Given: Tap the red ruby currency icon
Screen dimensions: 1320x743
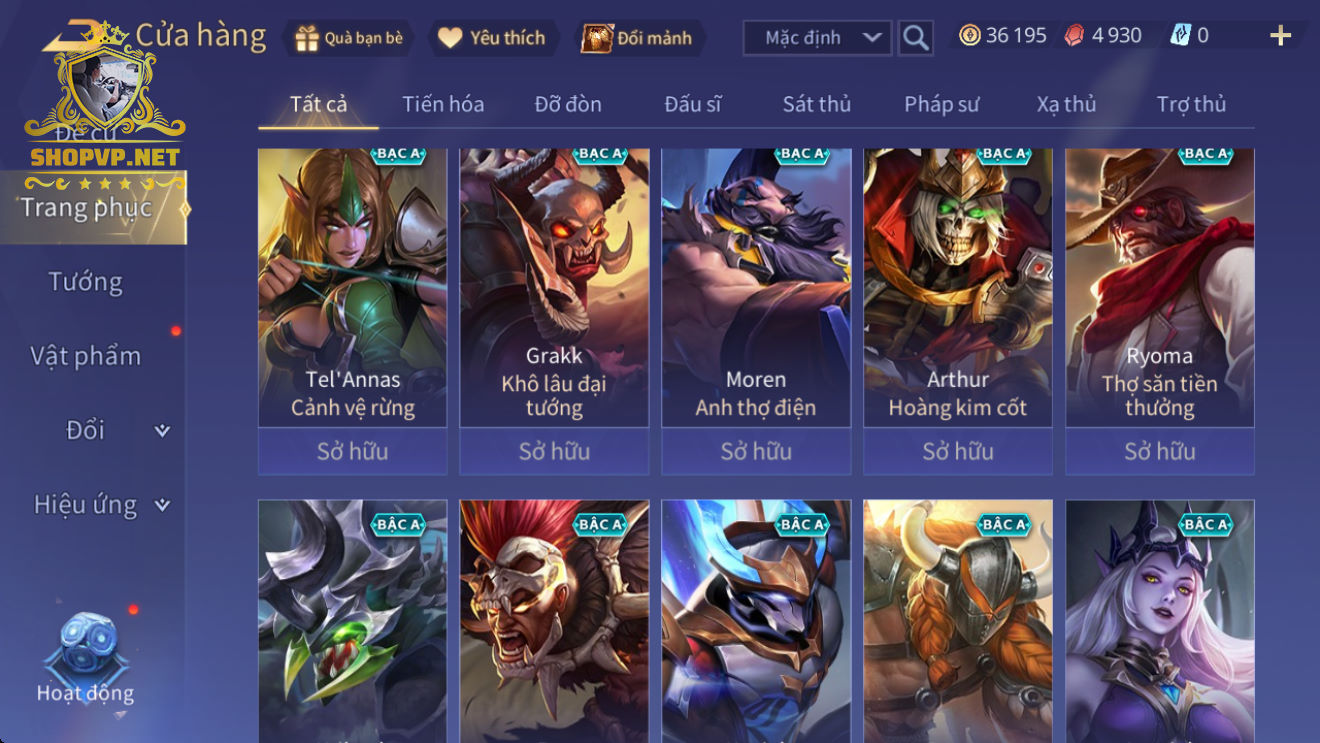Looking at the screenshot, I should (x=1073, y=36).
